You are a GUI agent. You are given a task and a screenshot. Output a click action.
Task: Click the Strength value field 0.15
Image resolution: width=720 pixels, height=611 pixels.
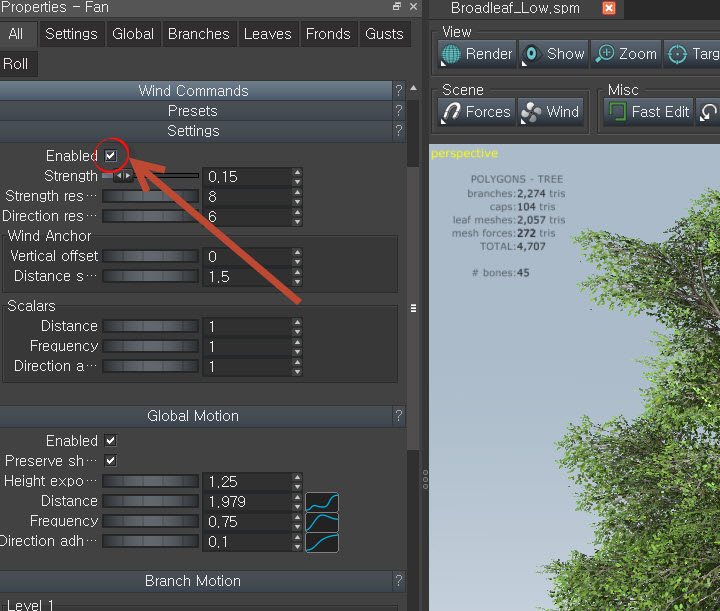[247, 177]
